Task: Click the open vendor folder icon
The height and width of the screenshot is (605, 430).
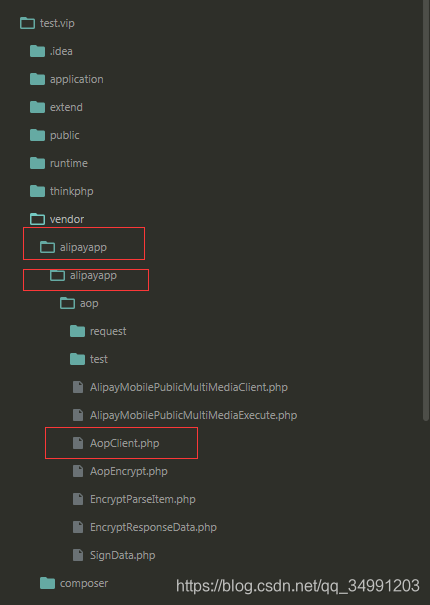Action: 37,219
